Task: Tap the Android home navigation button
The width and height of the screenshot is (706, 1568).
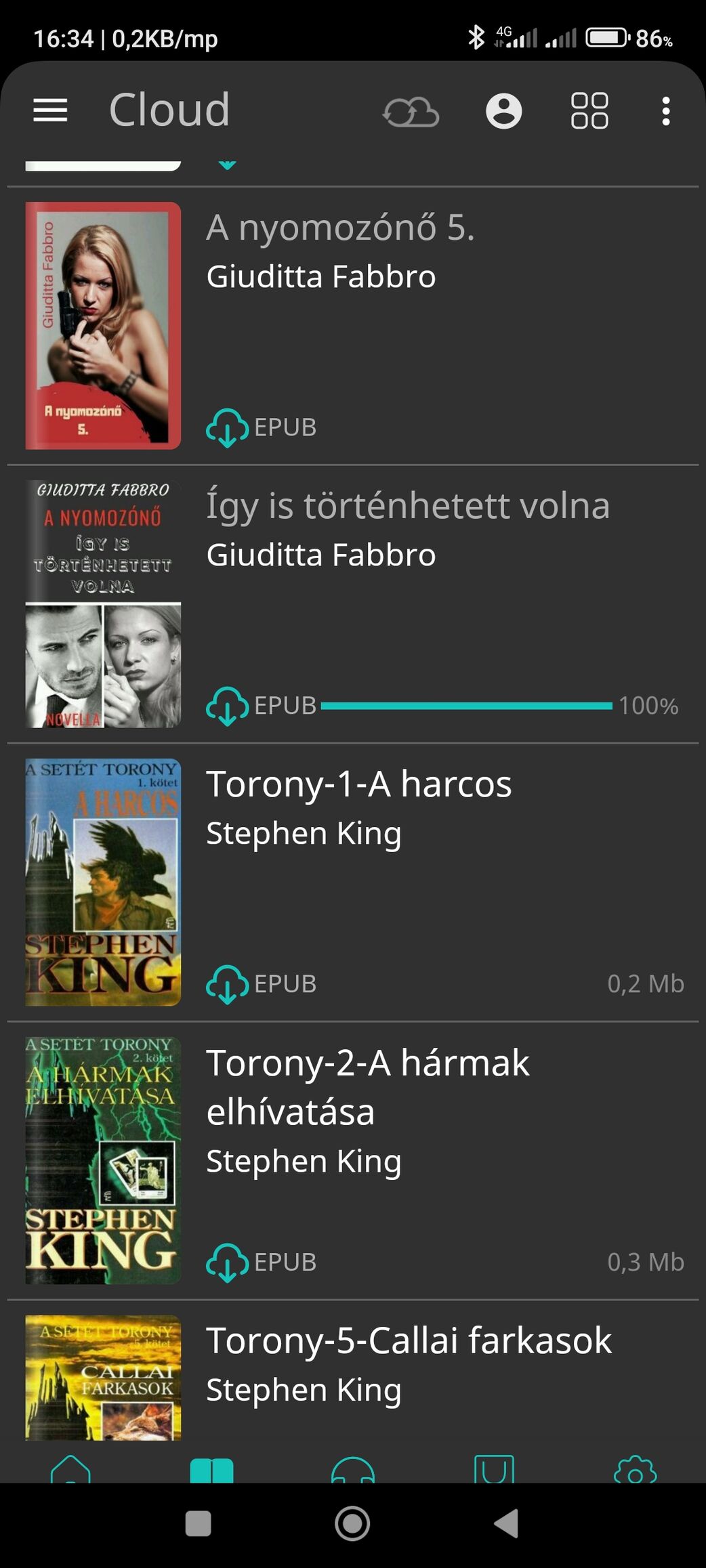Action: pos(352,1524)
